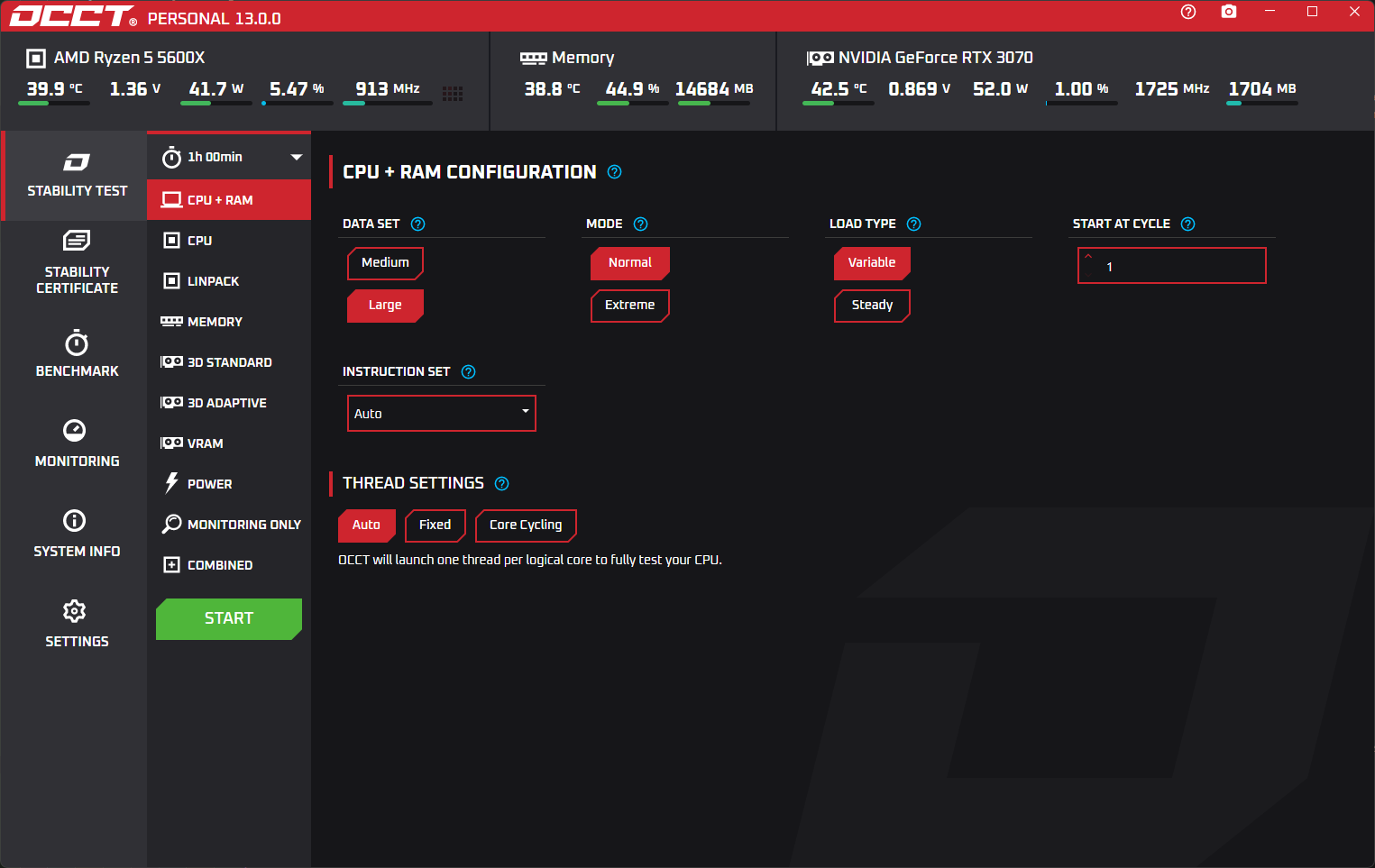This screenshot has height=868, width=1375.
Task: Open System Info from the sidebar
Action: pos(76,533)
